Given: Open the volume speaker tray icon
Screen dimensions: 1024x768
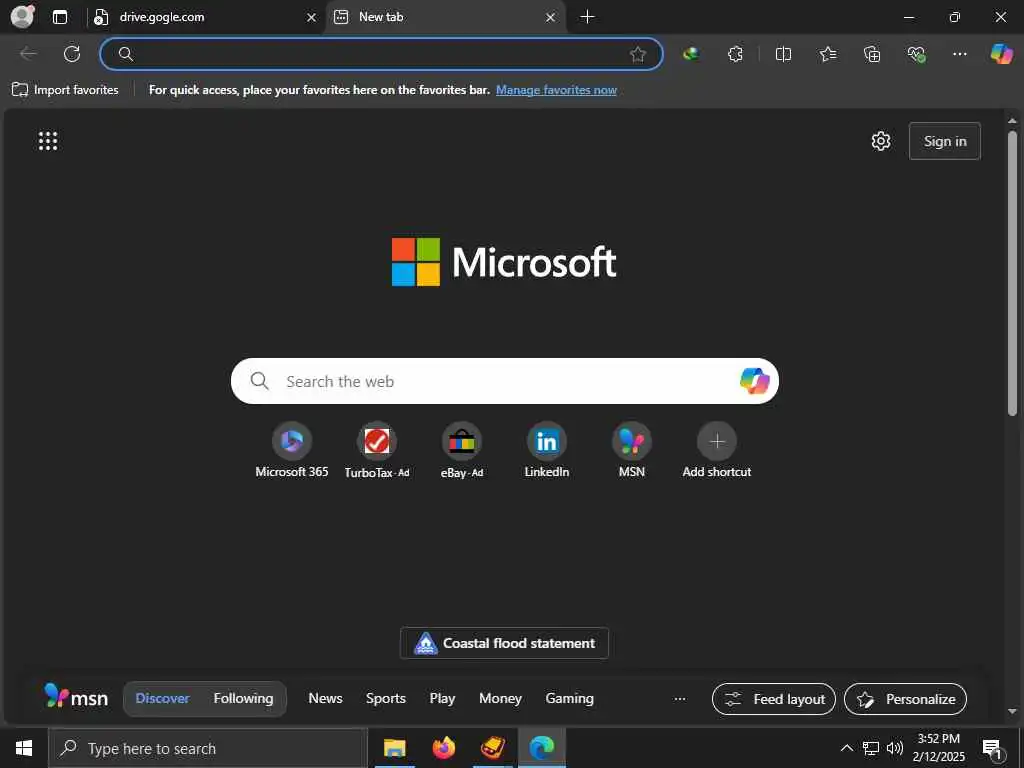Looking at the screenshot, I should tap(895, 748).
